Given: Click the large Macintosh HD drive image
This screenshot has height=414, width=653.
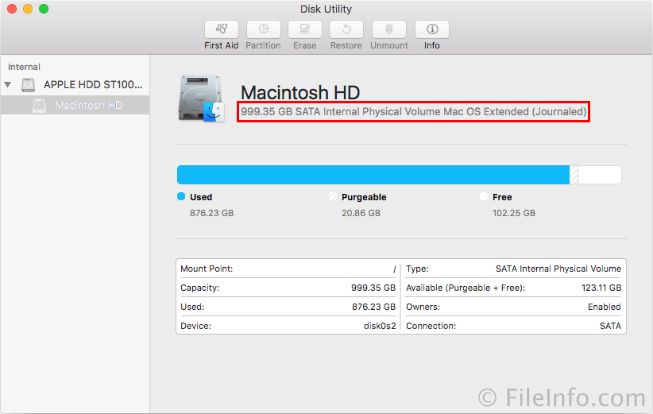Looking at the screenshot, I should point(201,99).
